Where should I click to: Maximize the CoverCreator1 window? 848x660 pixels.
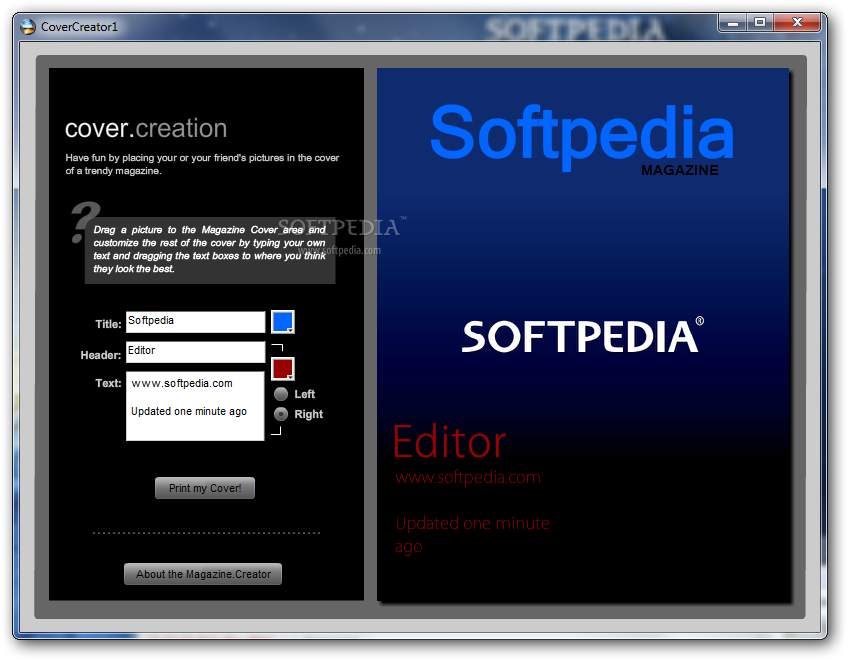tap(760, 23)
